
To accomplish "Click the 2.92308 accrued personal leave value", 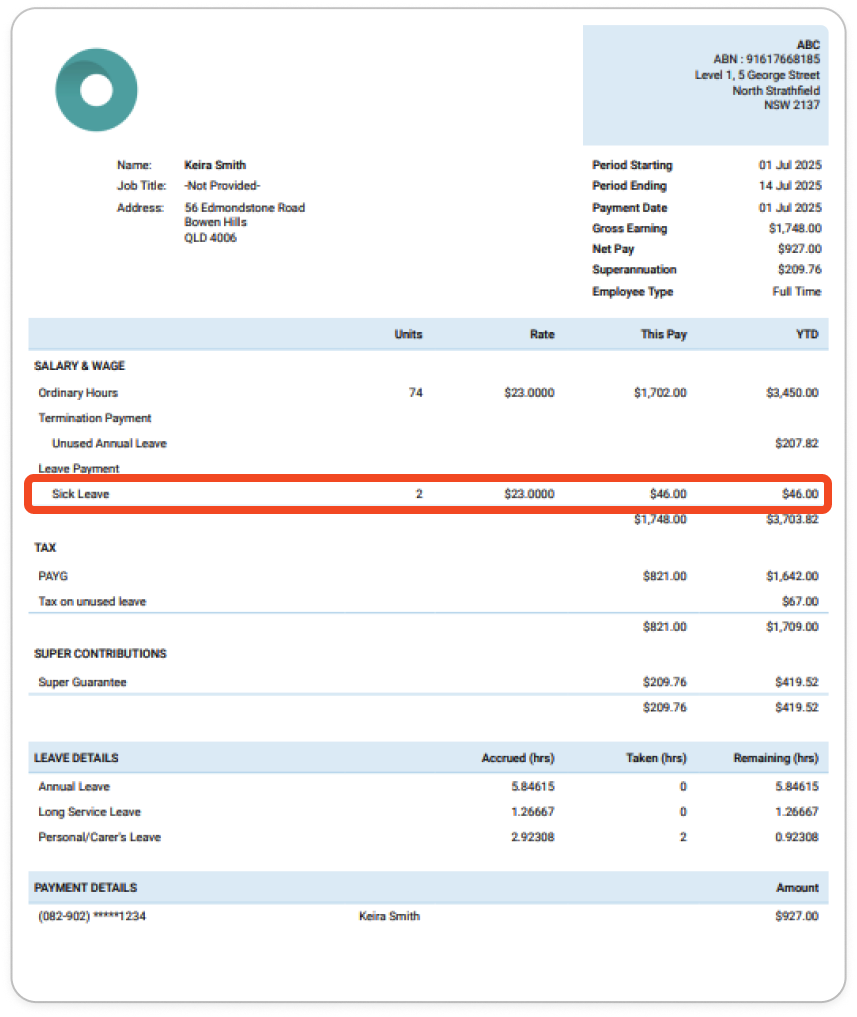I will tap(533, 837).
